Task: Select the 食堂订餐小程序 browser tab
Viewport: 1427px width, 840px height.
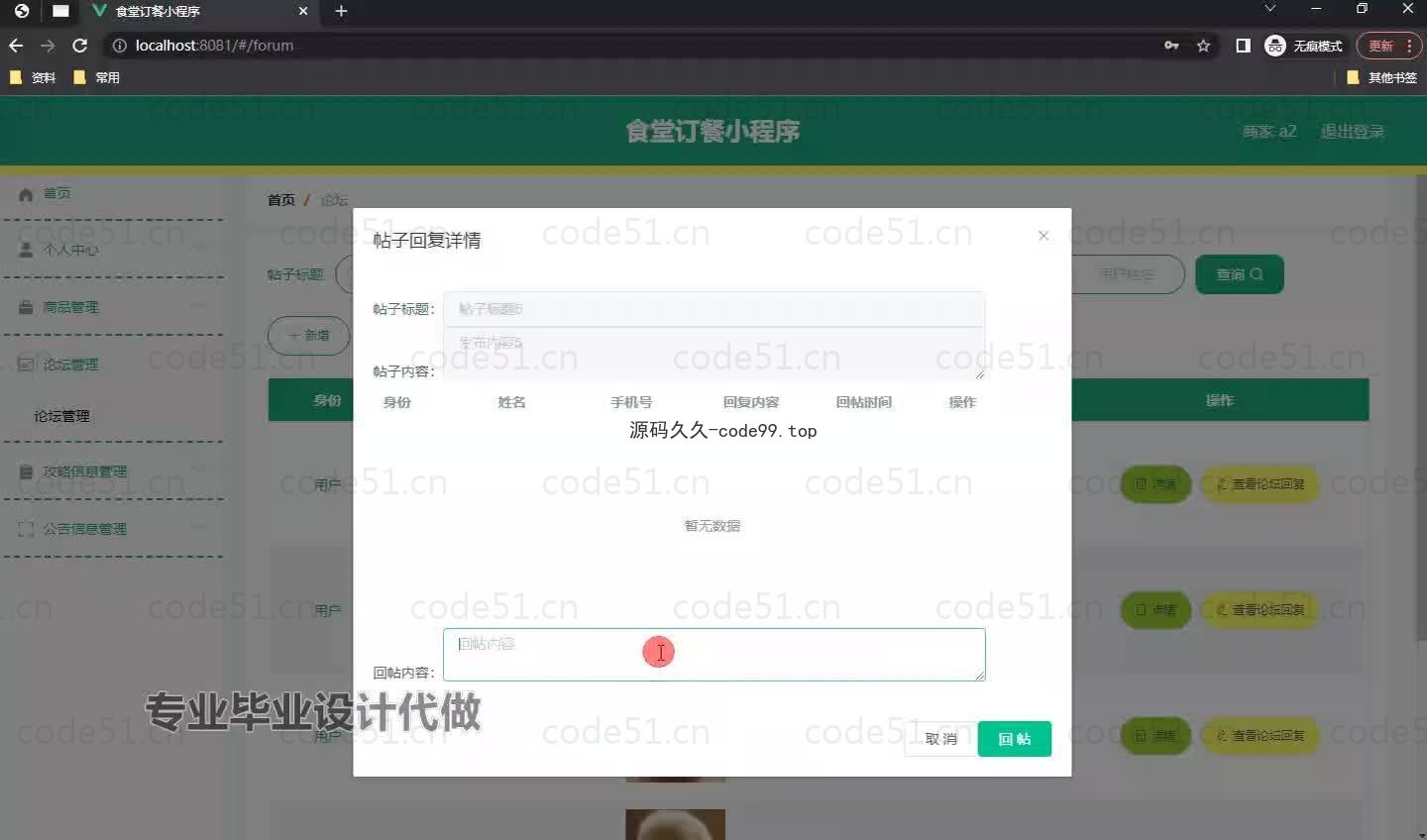Action: (x=198, y=11)
